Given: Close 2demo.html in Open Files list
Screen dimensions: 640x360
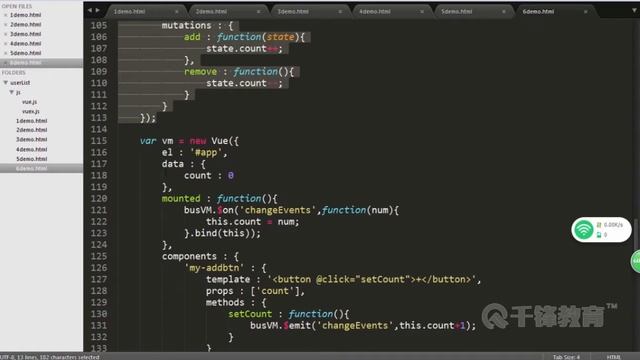Looking at the screenshot, I should pyautogui.click(x=5, y=24).
